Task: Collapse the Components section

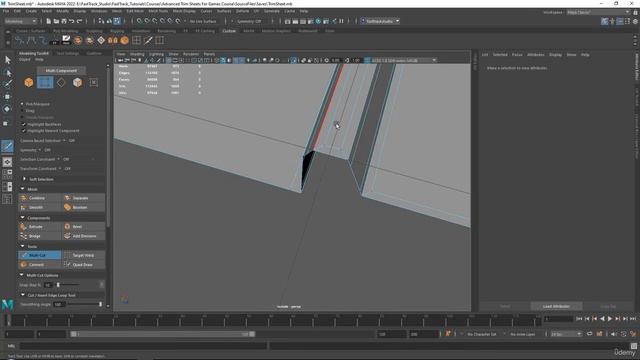Action: pyautogui.click(x=22, y=218)
